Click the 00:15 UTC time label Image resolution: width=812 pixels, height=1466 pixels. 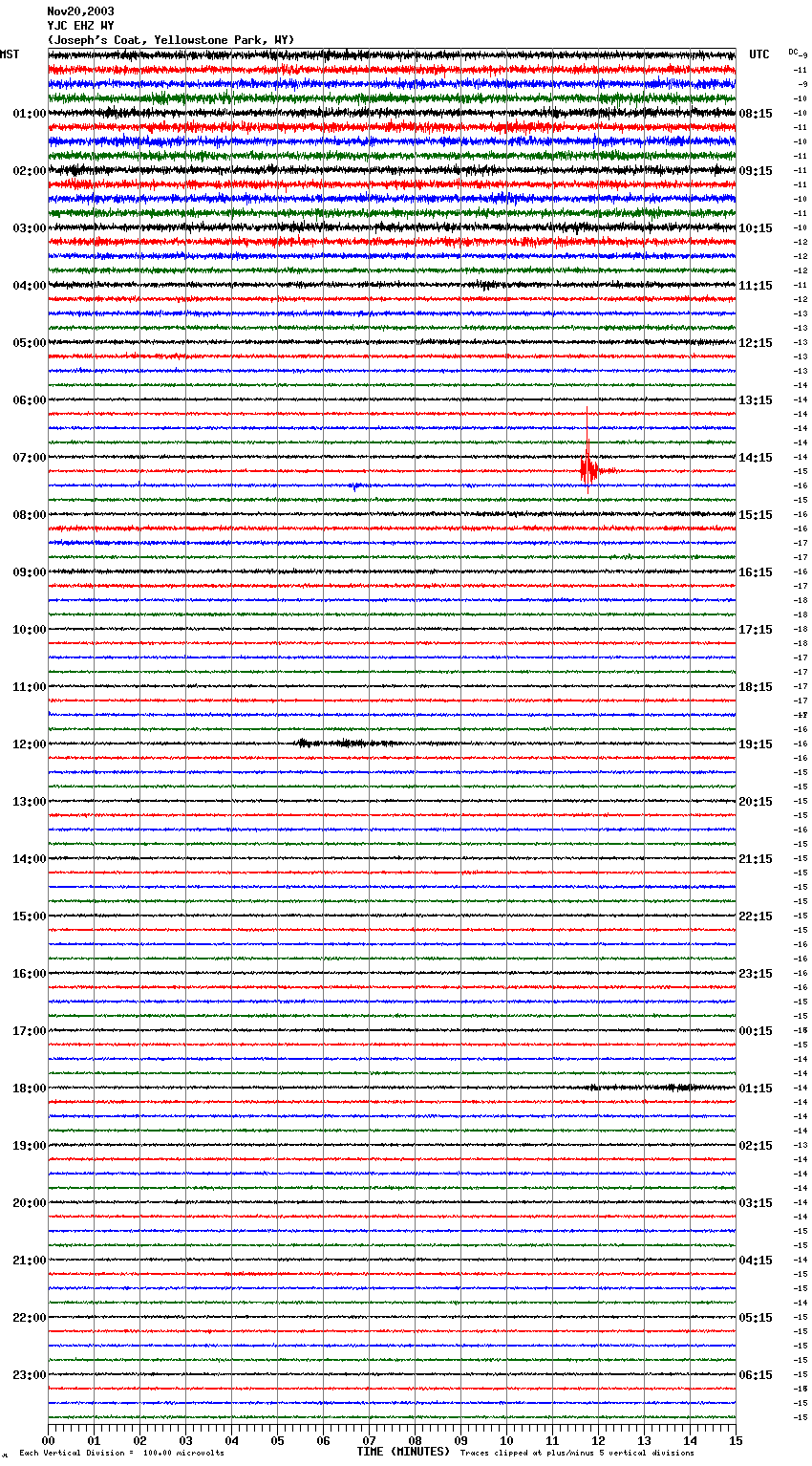pos(756,1031)
